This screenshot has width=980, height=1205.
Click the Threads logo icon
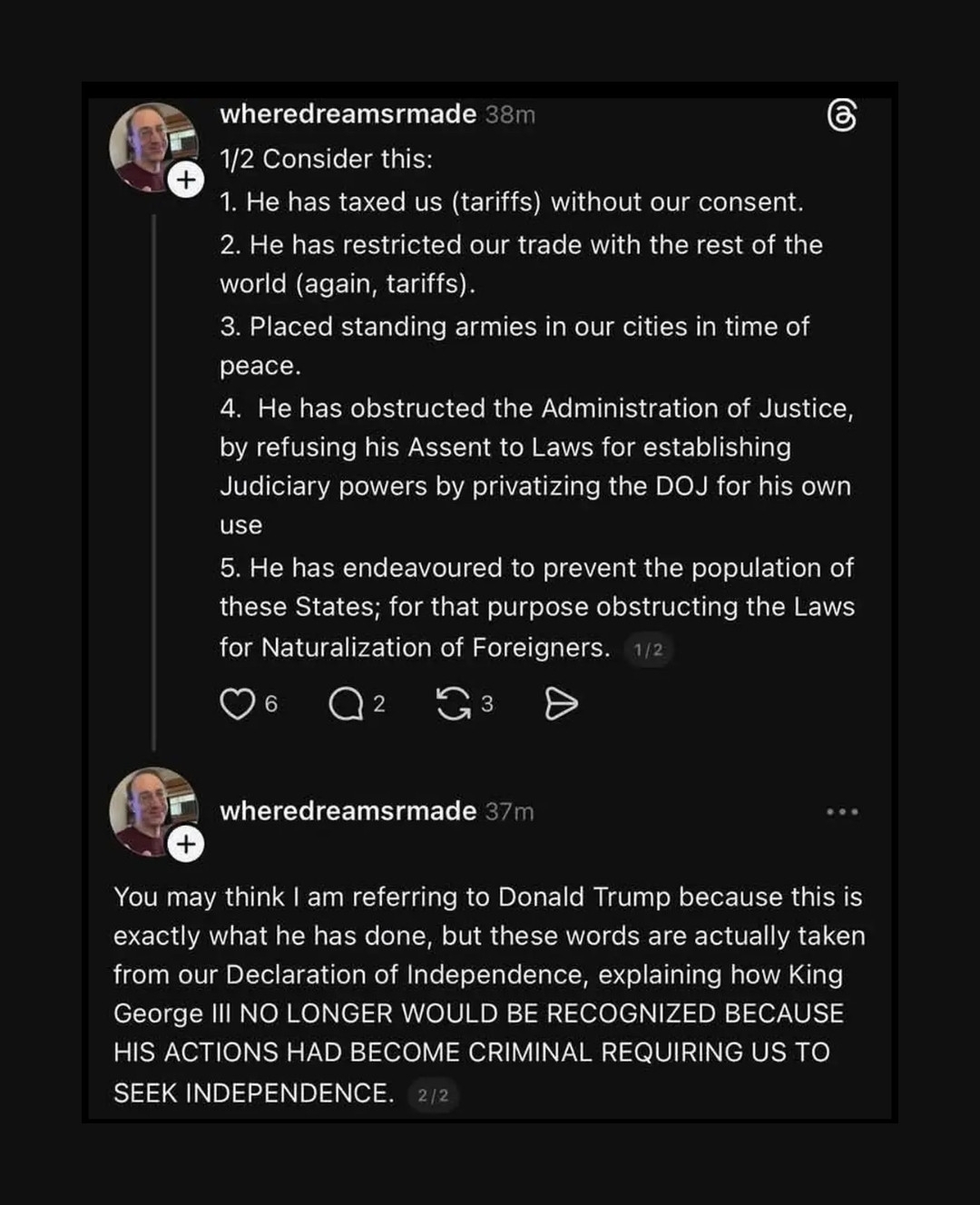842,116
